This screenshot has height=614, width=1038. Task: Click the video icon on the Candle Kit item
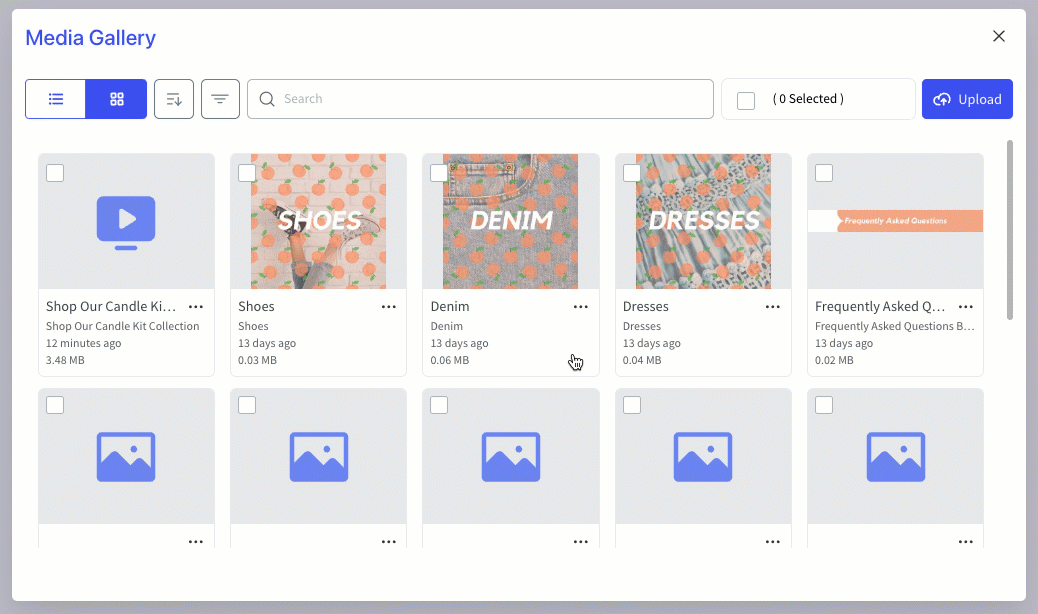126,222
